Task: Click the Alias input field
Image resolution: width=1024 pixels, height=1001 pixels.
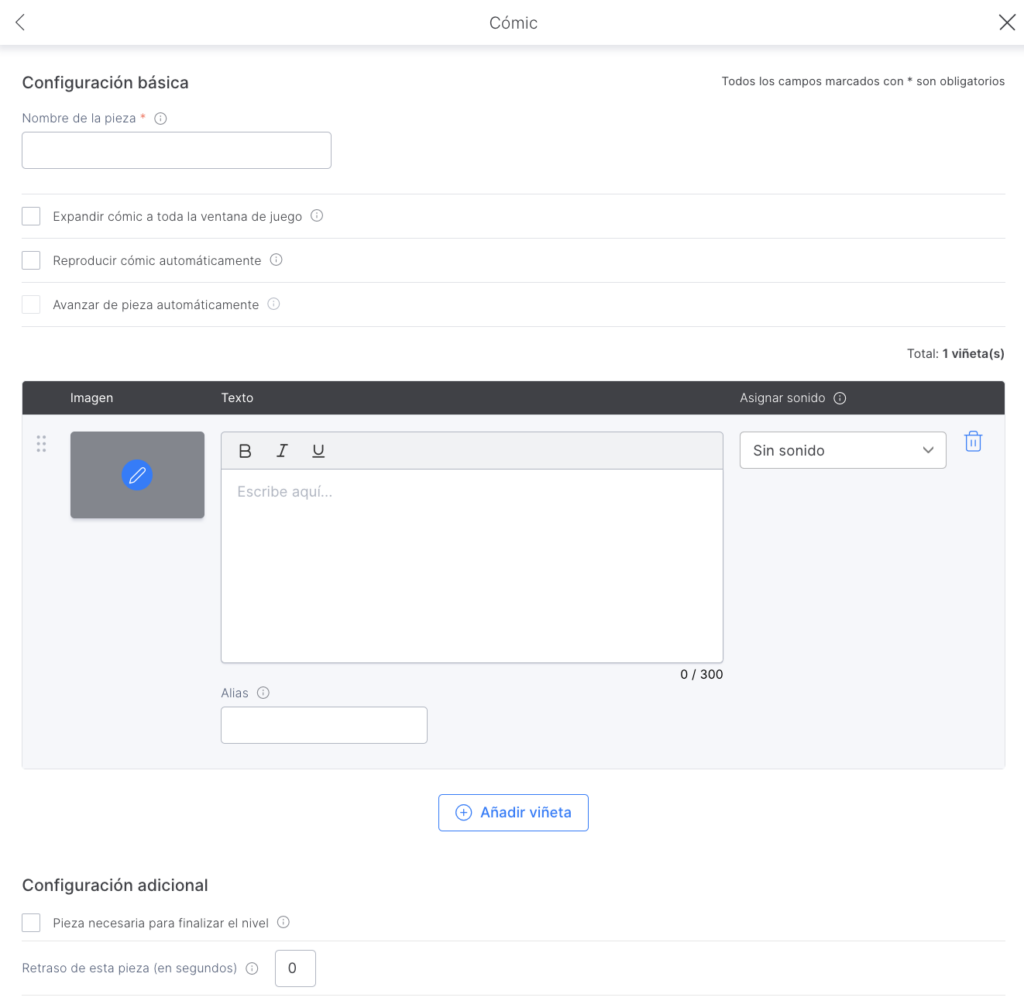Action: pyautogui.click(x=323, y=725)
